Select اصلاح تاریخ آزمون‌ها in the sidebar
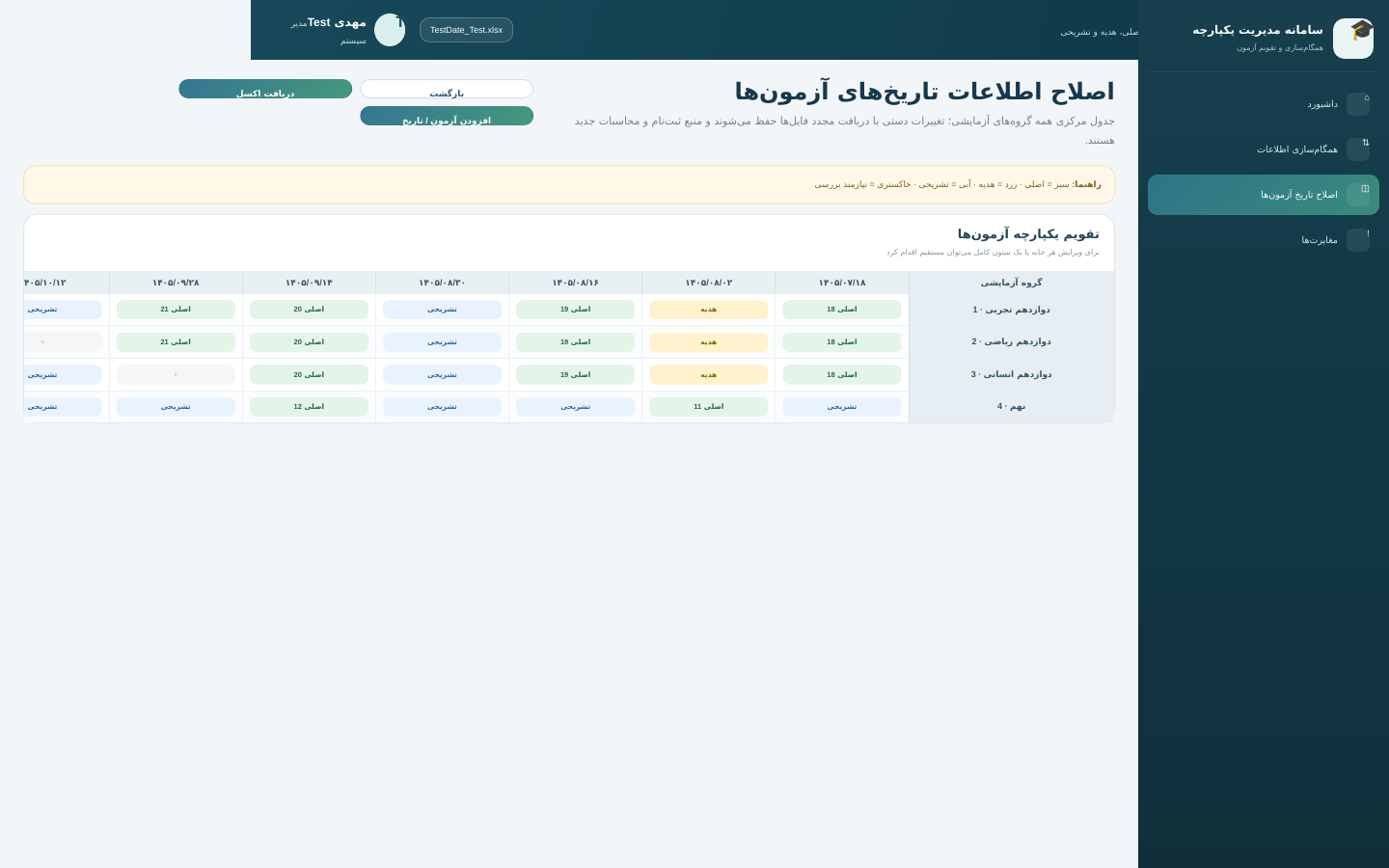The width and height of the screenshot is (1389, 868). tap(1264, 195)
